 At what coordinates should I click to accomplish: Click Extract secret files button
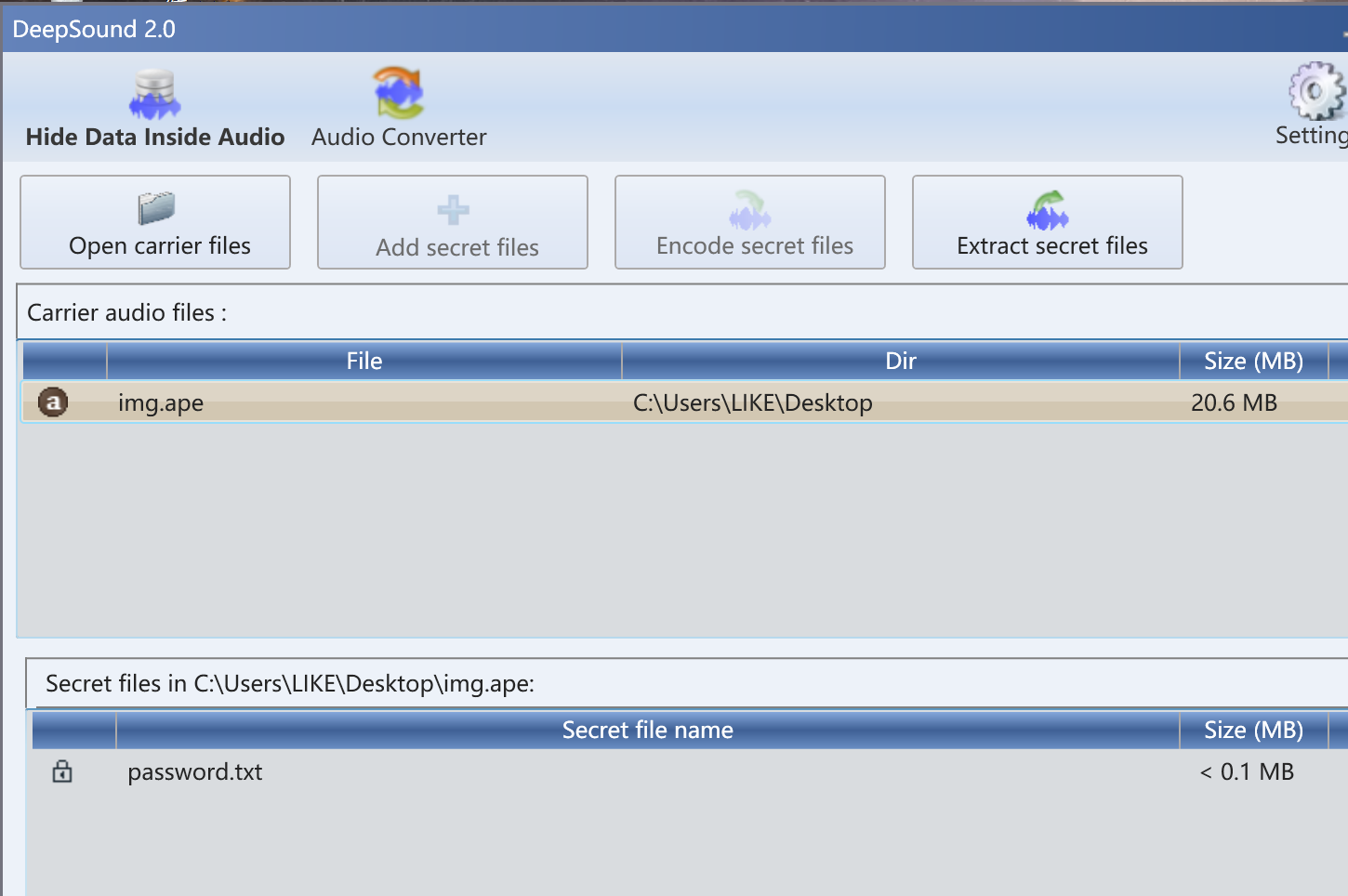1048,222
